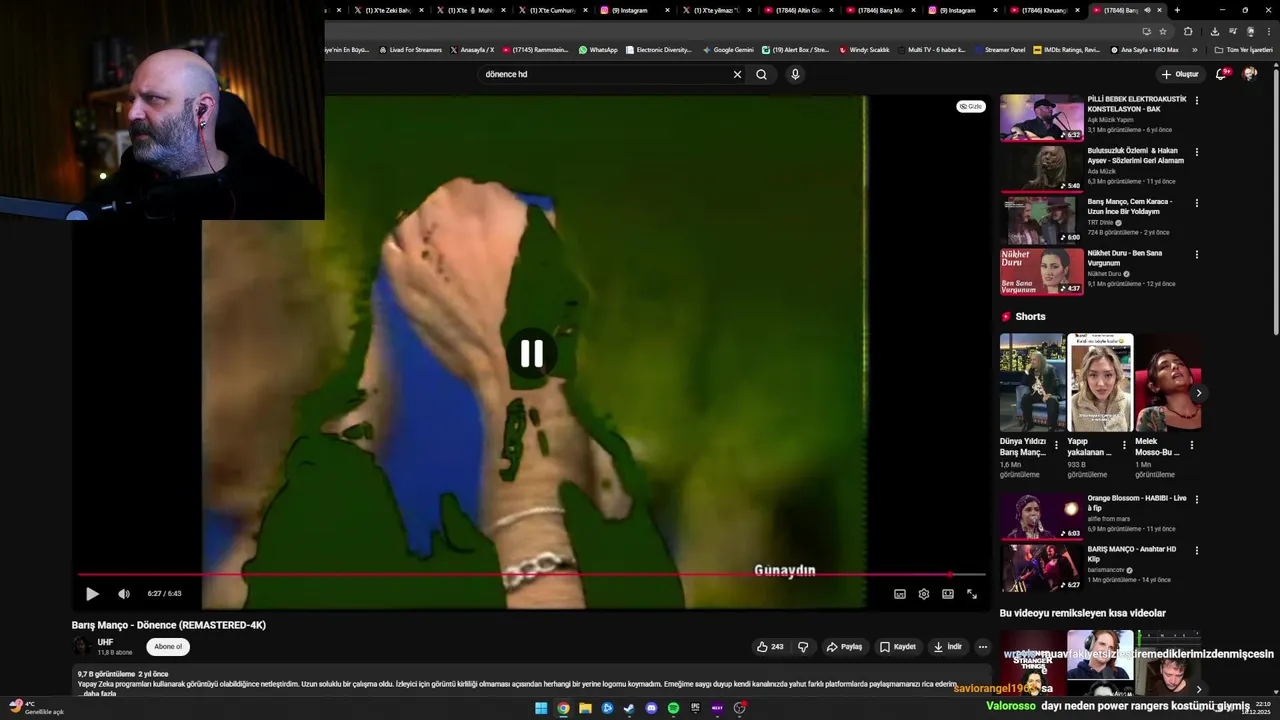The image size is (1280, 720).
Task: Open a new browser tab with the plus
Action: click(1177, 10)
